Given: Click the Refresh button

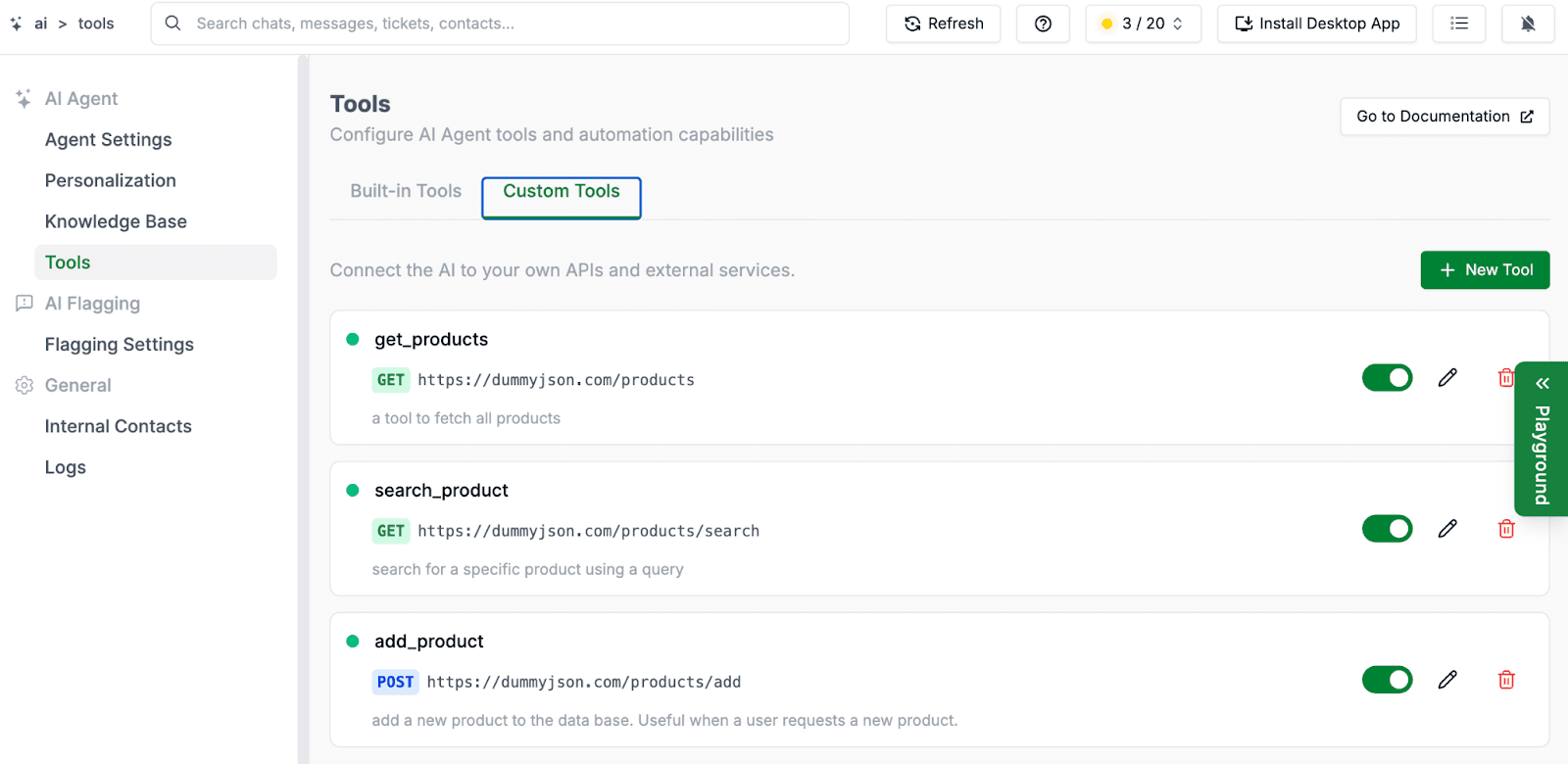Looking at the screenshot, I should click(943, 24).
